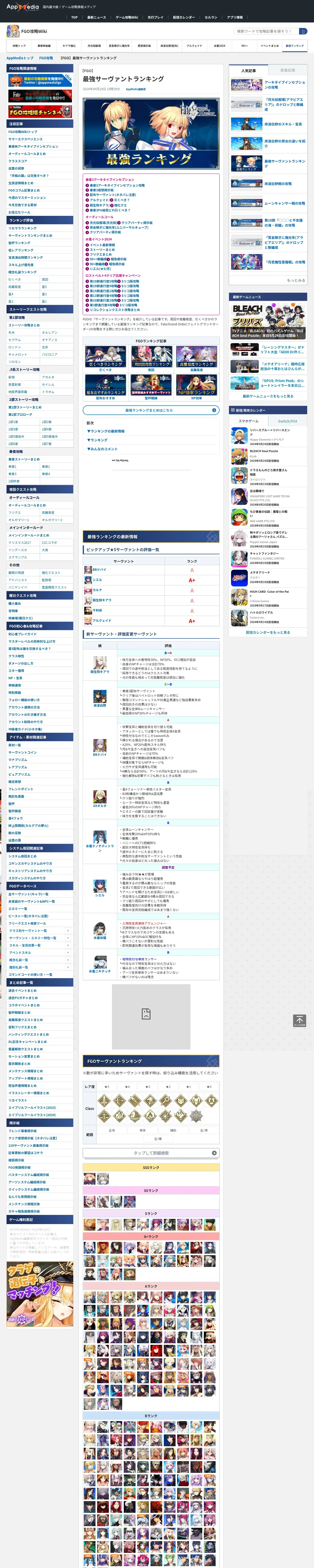This screenshot has height=1568, width=314.
Task: Filter by Berserker class beast icon
Action: point(196,1100)
